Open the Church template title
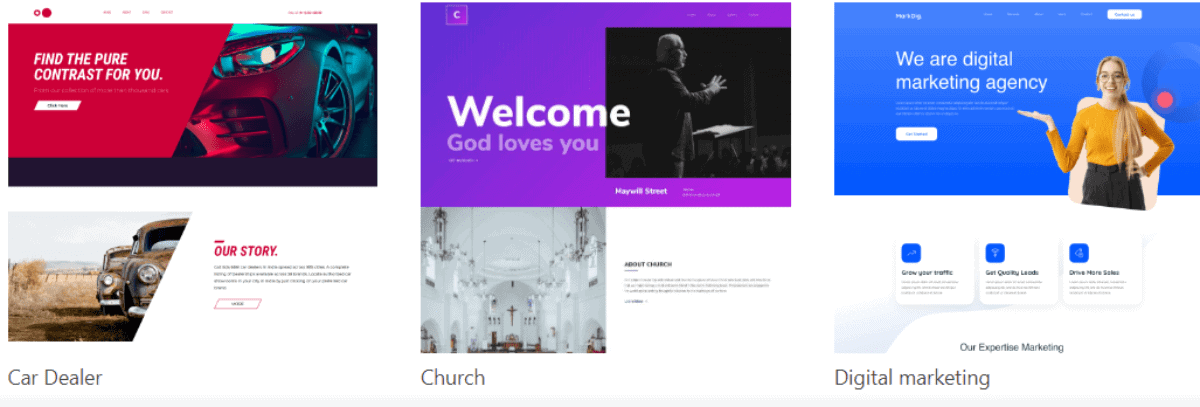Screen dimensions: 1200x407 tap(453, 378)
